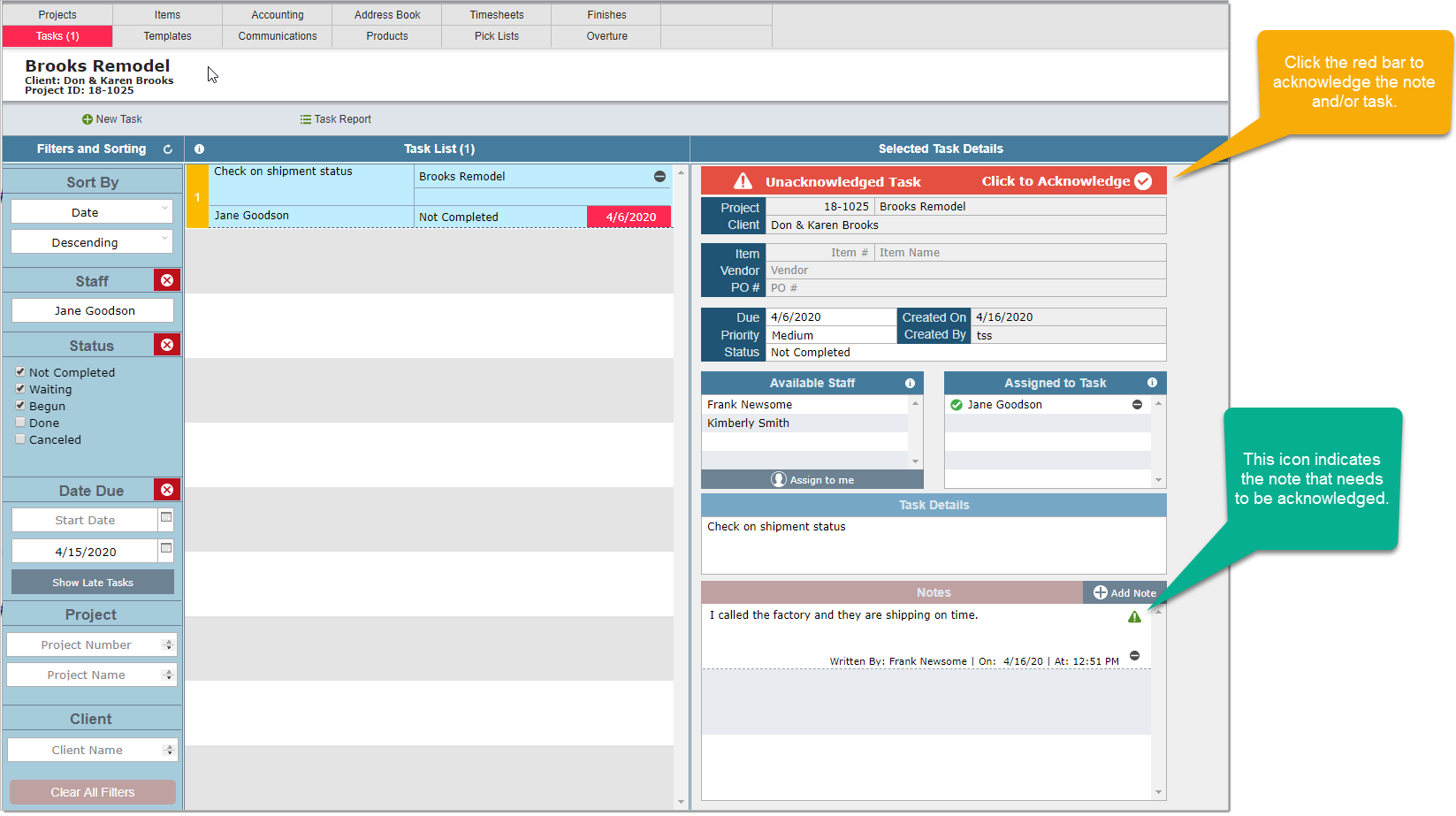Open the Overture tab
This screenshot has height=816, width=1456.
[607, 36]
